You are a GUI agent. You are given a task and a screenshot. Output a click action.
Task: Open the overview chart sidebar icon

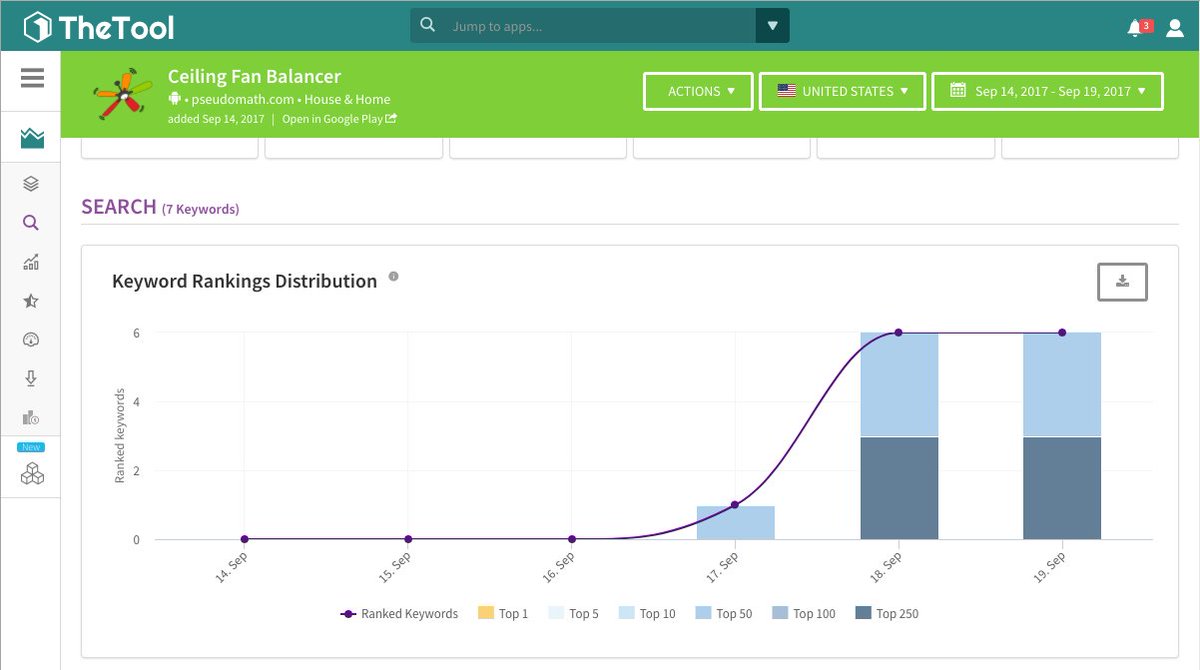[32, 137]
